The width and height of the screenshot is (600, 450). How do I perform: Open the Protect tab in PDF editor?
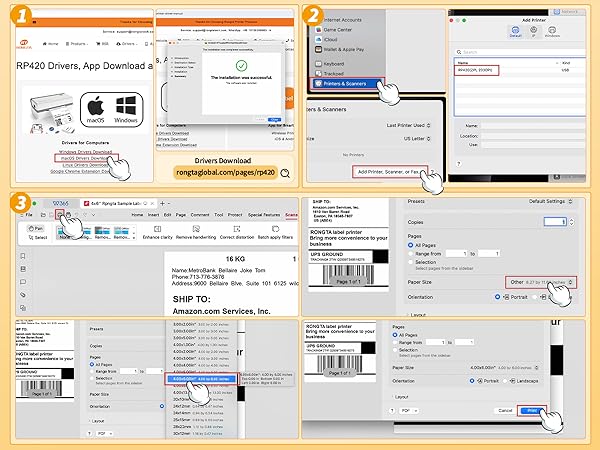tap(235, 215)
